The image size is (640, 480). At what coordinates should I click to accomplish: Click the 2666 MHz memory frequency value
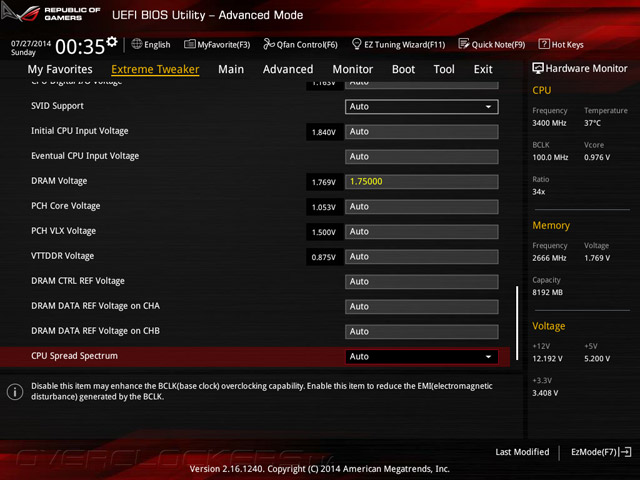tap(549, 258)
